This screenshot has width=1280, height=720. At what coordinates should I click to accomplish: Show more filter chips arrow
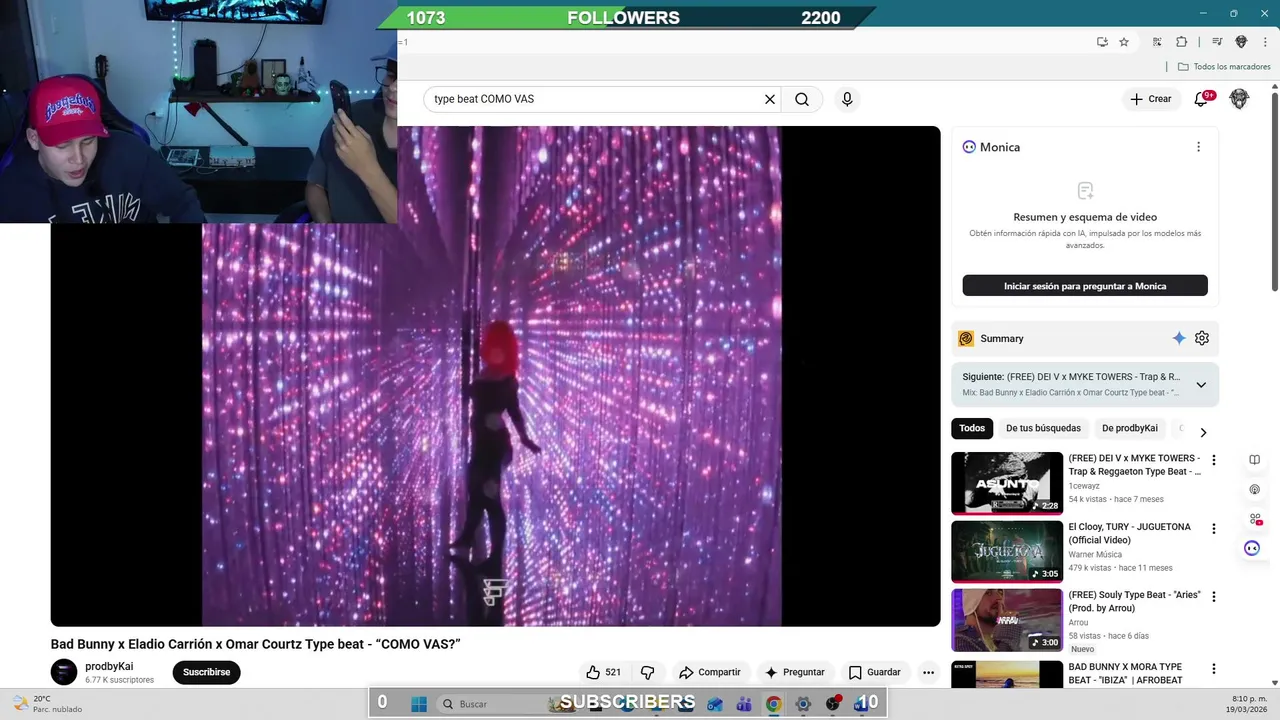(x=1203, y=432)
